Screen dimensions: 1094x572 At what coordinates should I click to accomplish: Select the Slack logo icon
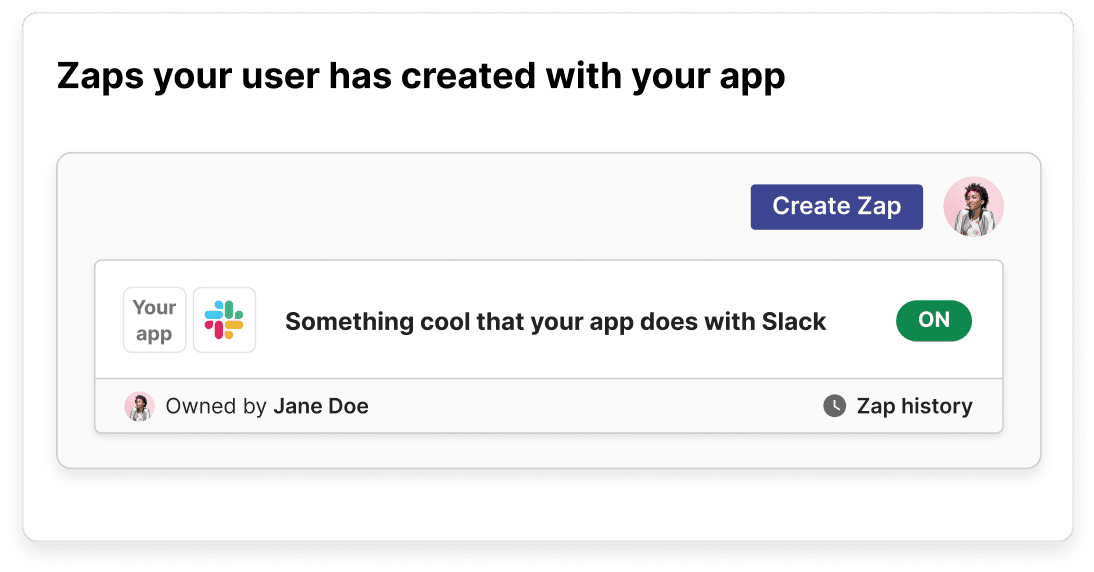pos(224,320)
